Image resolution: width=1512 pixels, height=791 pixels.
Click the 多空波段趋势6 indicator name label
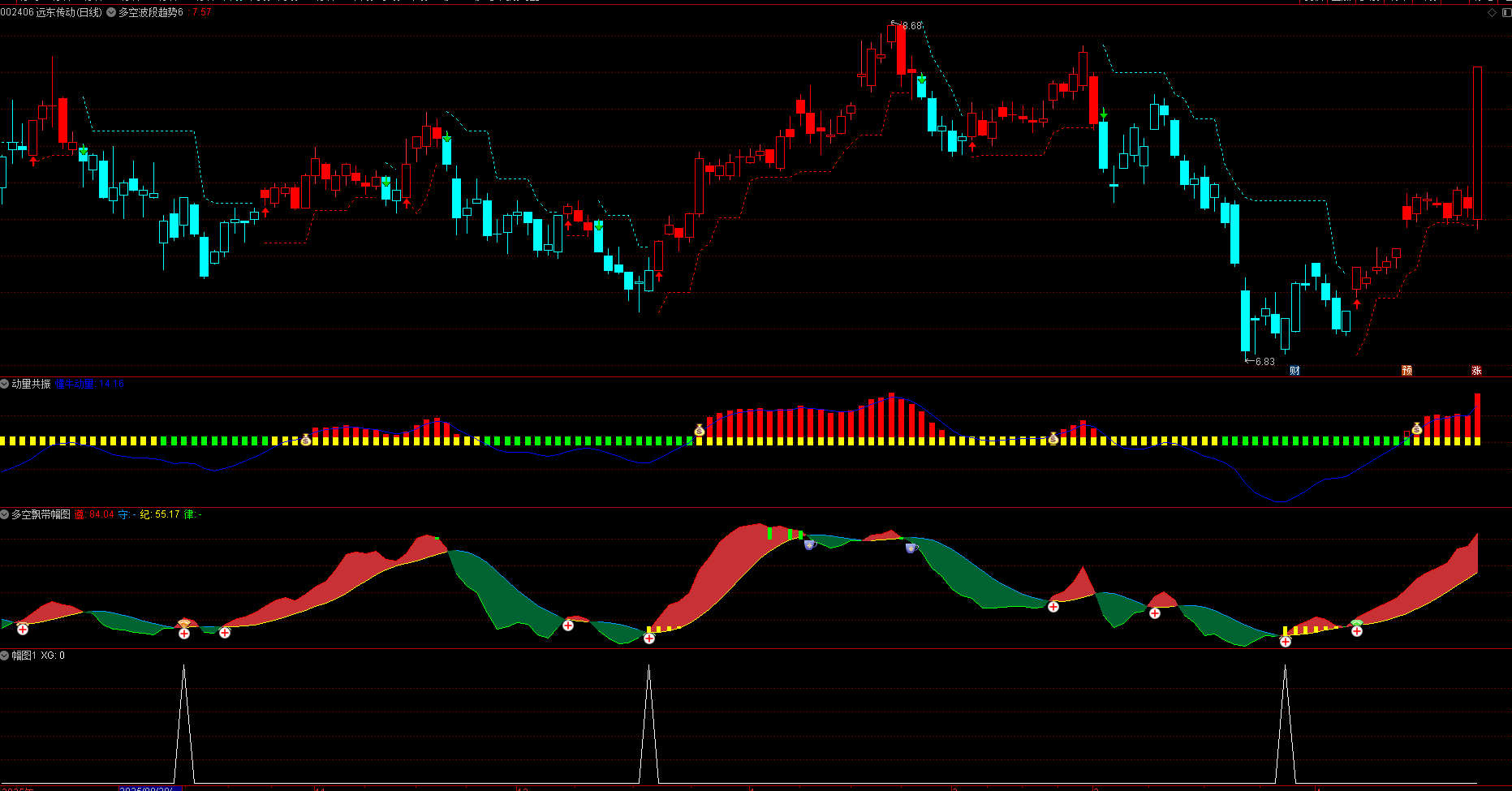pyautogui.click(x=151, y=12)
